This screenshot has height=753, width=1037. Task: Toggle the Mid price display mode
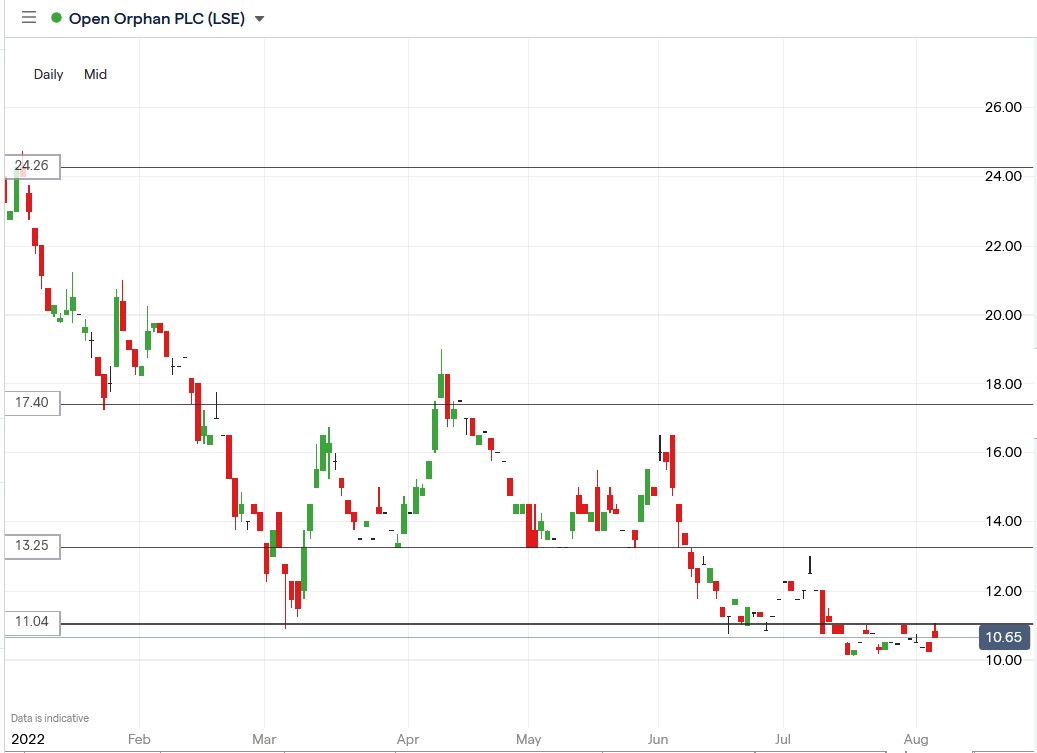95,74
